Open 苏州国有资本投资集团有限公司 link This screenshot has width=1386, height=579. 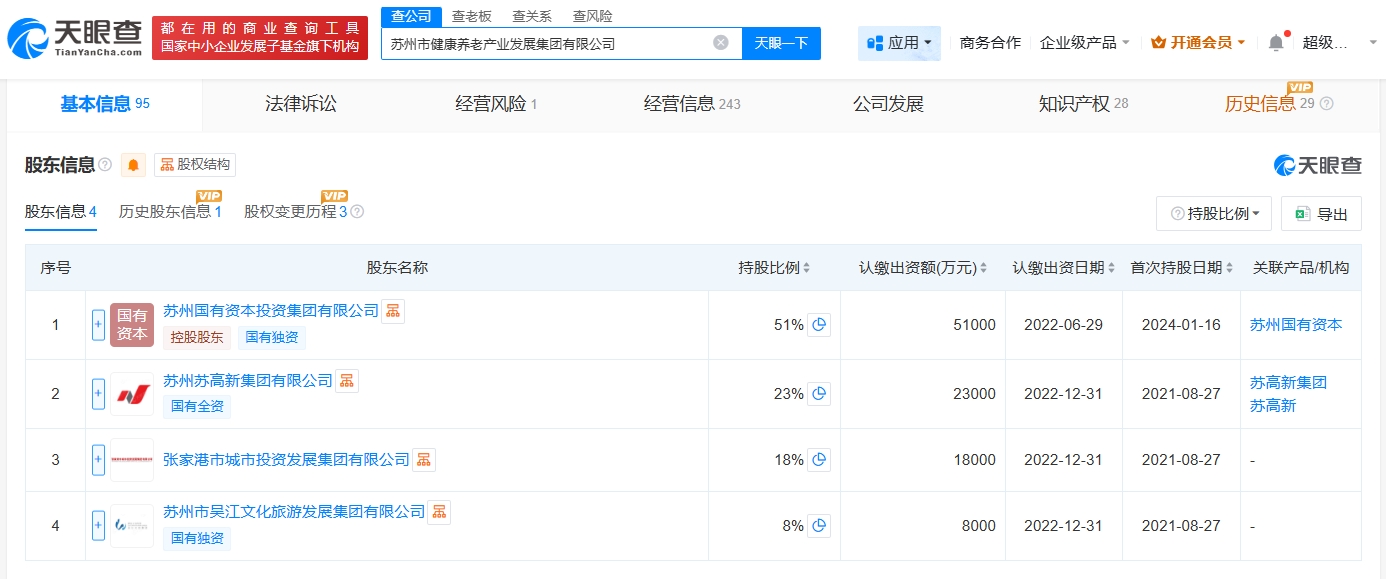click(271, 311)
